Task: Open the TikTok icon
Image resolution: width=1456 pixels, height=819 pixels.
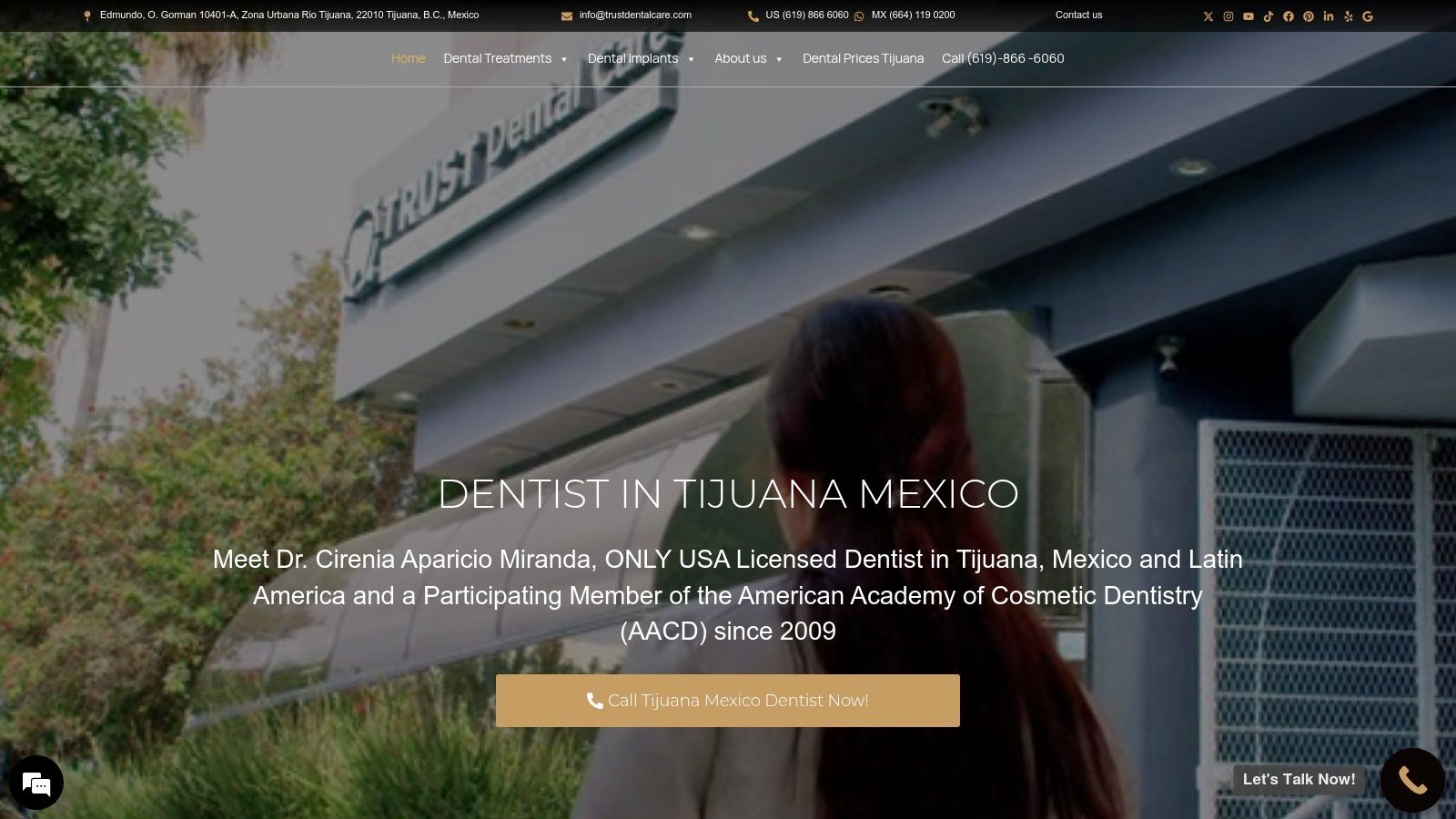Action: point(1269,15)
